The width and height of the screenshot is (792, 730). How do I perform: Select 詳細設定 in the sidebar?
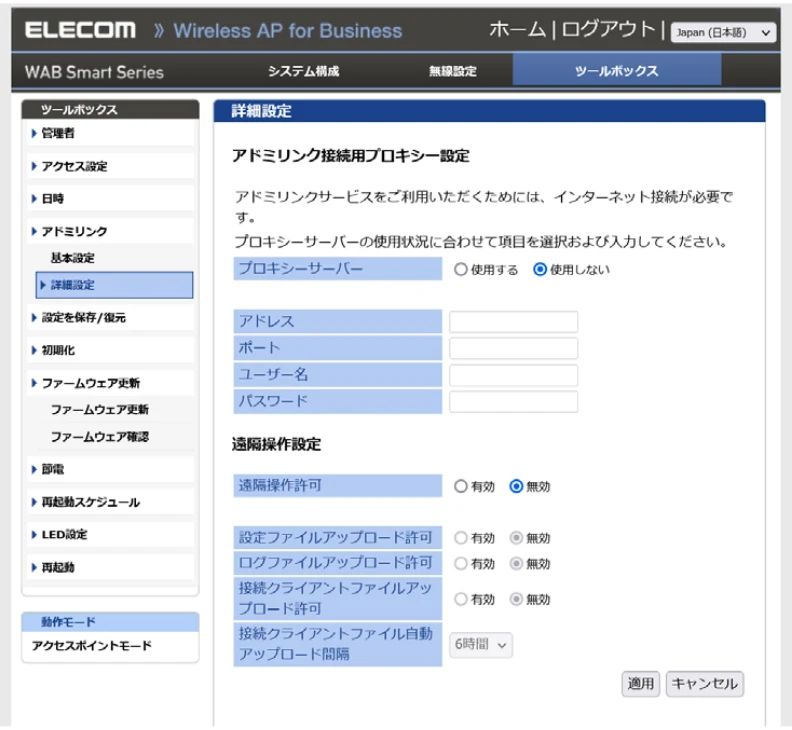tap(115, 285)
